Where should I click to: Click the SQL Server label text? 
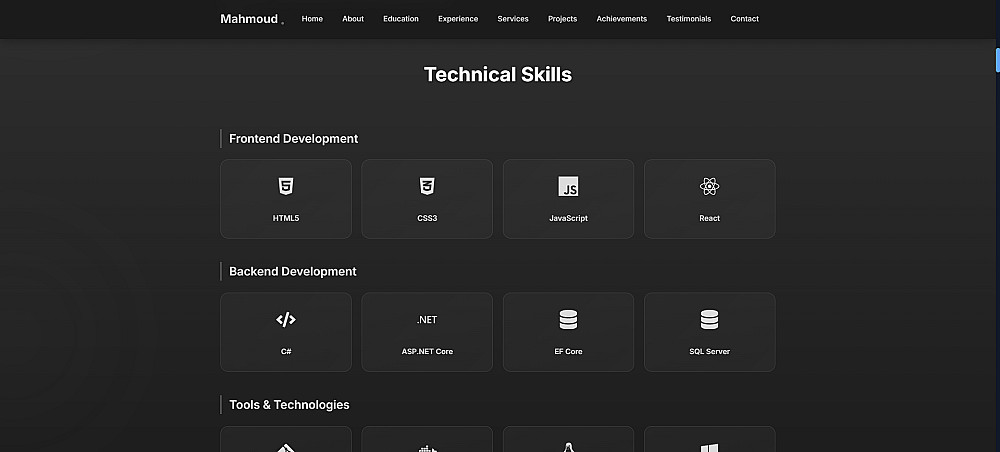[x=709, y=351]
